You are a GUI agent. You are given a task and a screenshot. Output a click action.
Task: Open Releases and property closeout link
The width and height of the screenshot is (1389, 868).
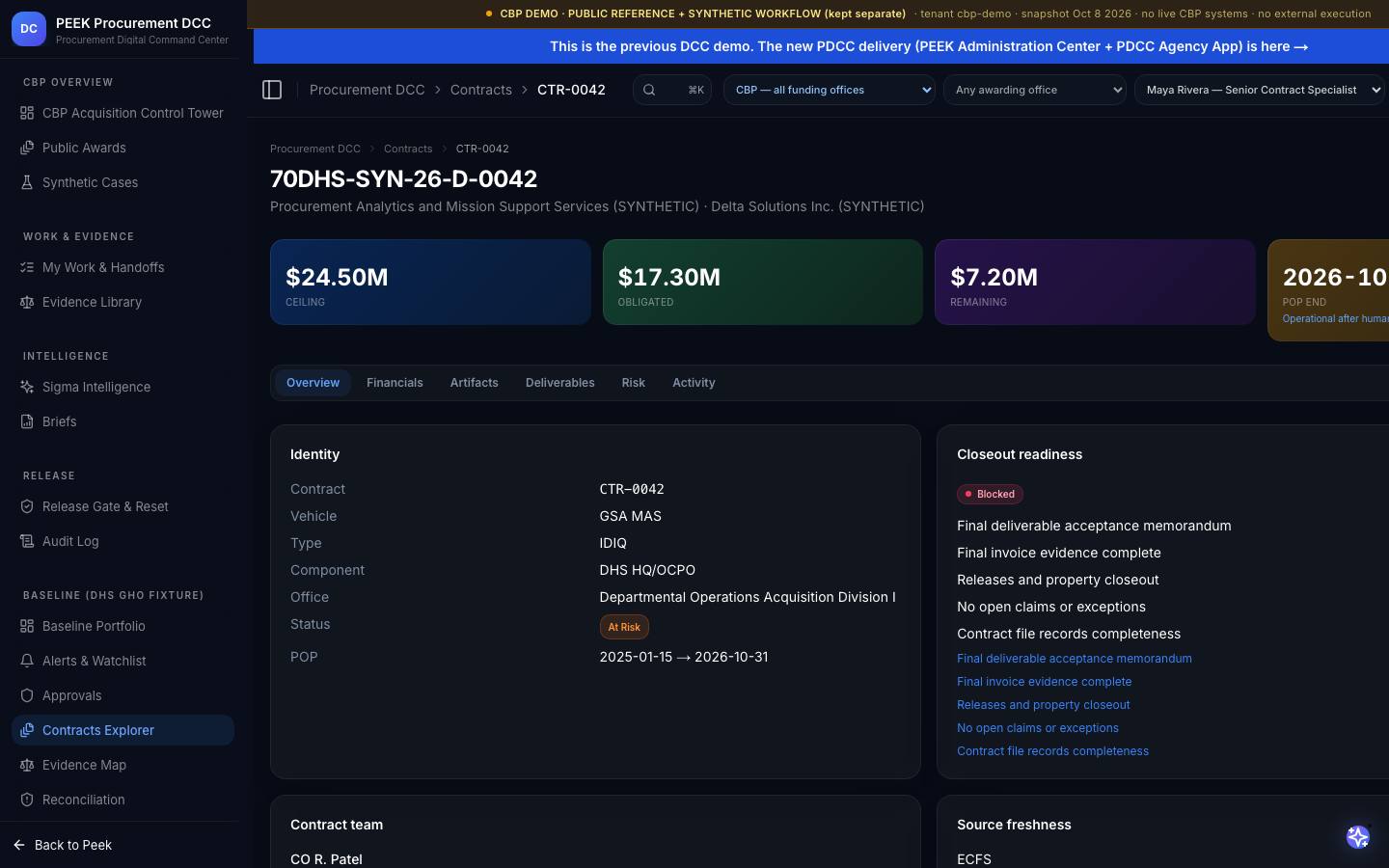[x=1044, y=705]
